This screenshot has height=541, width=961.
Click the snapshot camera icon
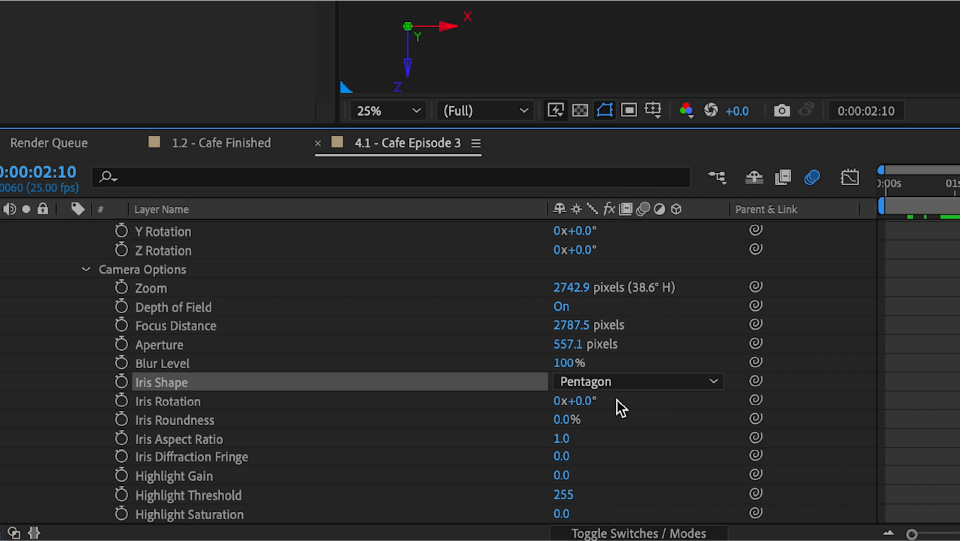pyautogui.click(x=782, y=111)
